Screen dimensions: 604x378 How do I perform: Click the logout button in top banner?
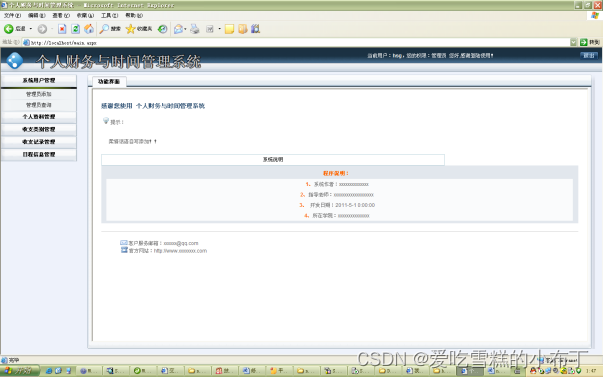tap(589, 55)
